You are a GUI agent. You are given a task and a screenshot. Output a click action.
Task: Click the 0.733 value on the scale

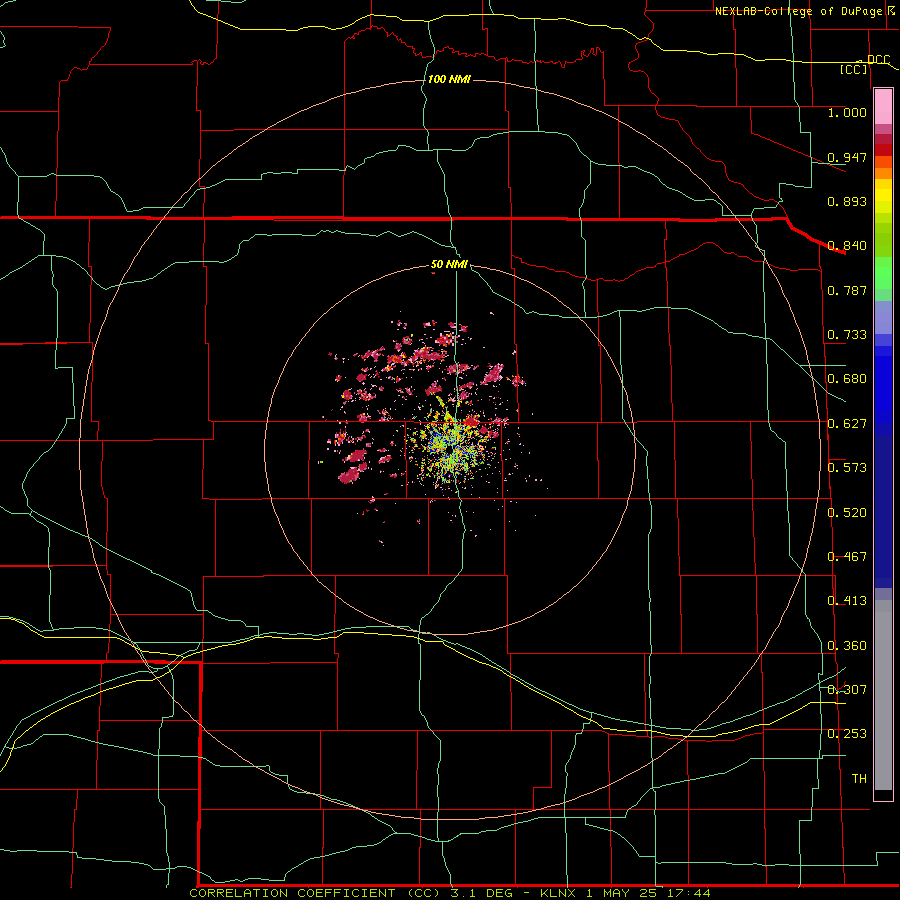(x=847, y=335)
